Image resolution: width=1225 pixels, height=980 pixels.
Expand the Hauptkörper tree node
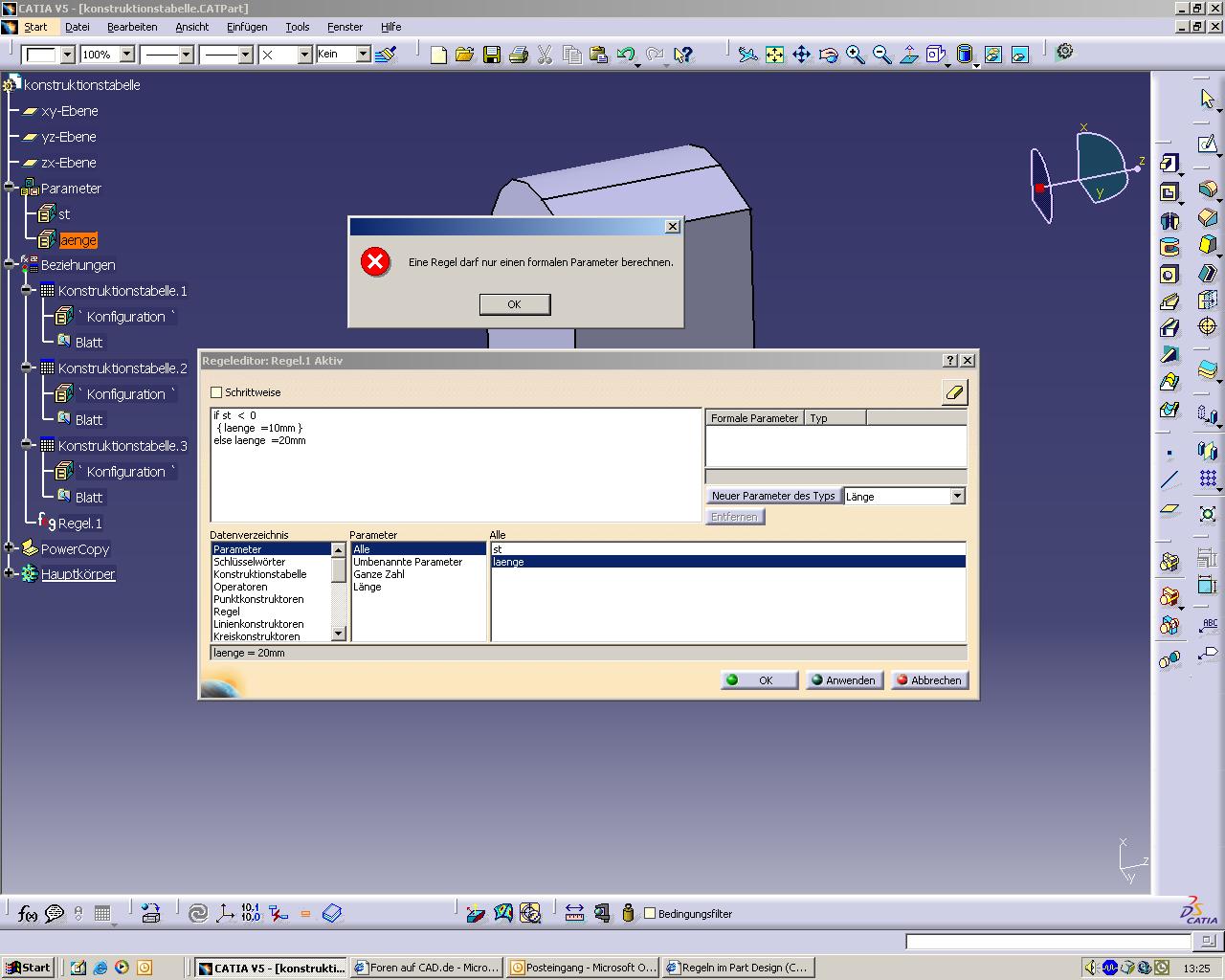[10, 574]
